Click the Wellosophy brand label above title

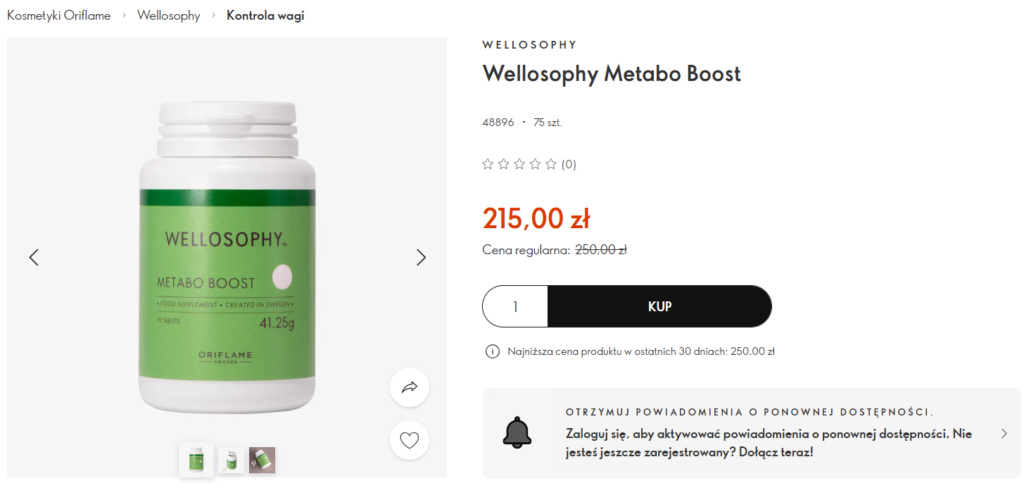(529, 45)
